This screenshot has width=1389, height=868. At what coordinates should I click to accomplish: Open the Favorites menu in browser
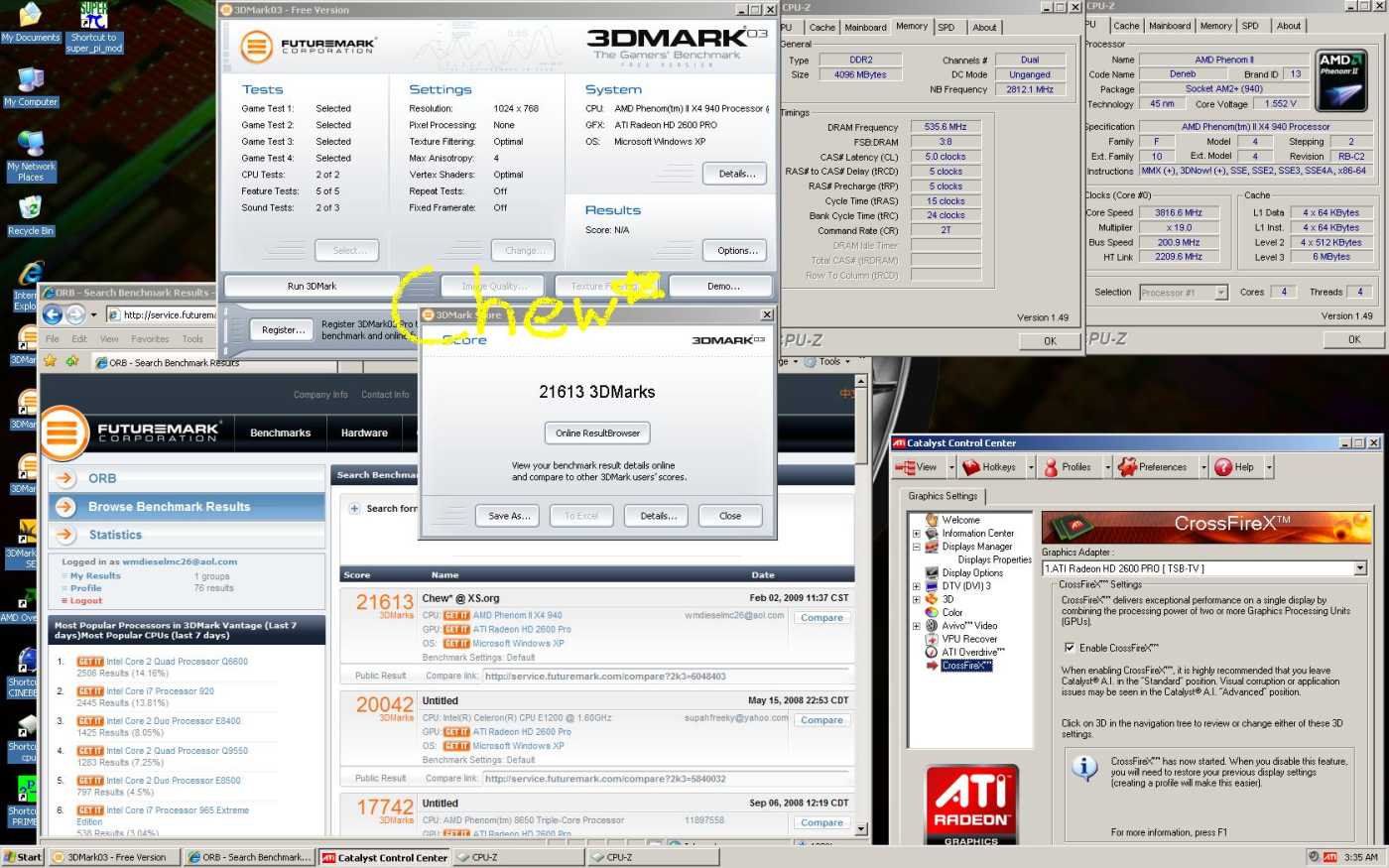(150, 339)
